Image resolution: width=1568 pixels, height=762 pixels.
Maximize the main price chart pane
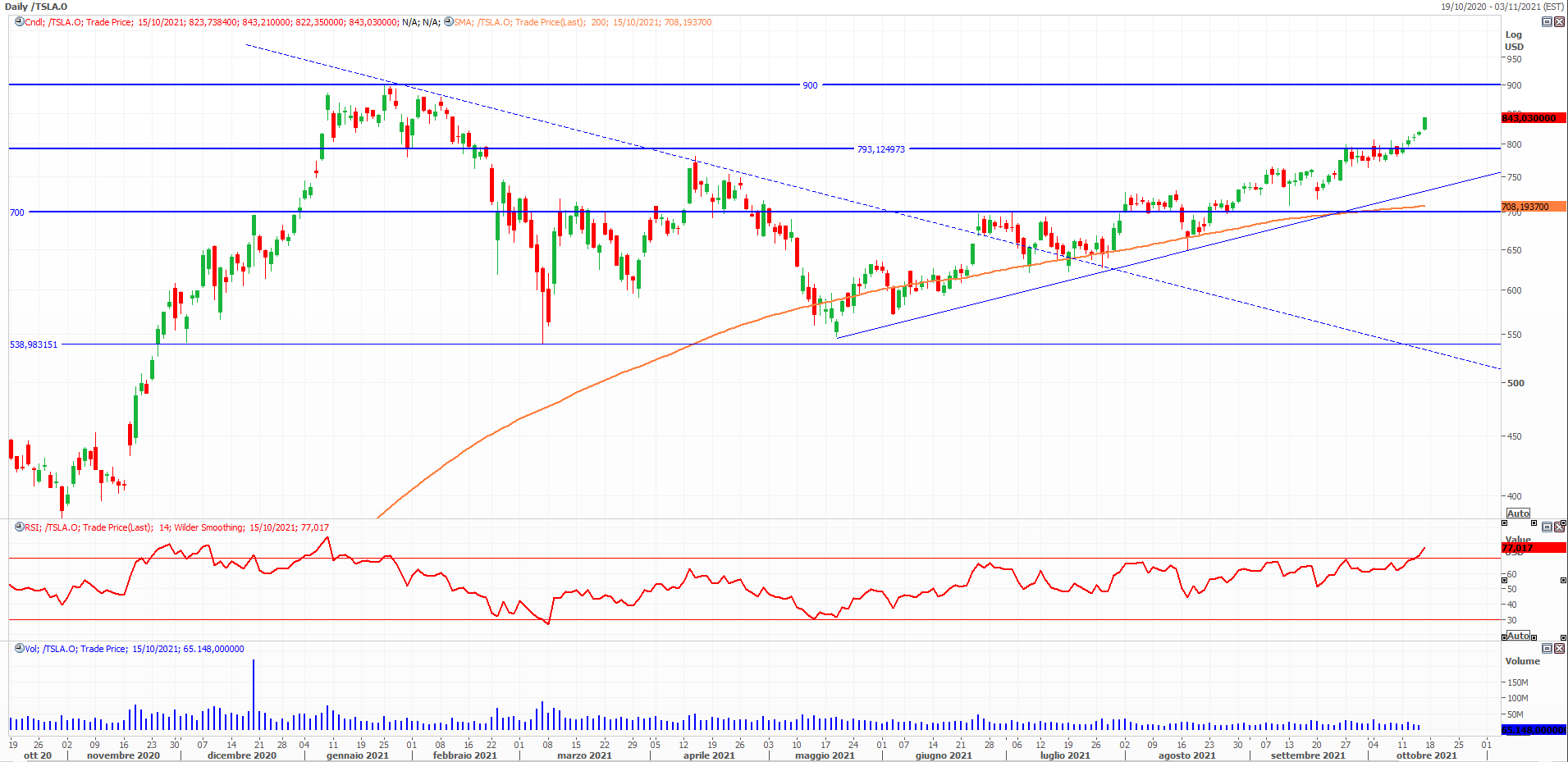tap(1547, 22)
